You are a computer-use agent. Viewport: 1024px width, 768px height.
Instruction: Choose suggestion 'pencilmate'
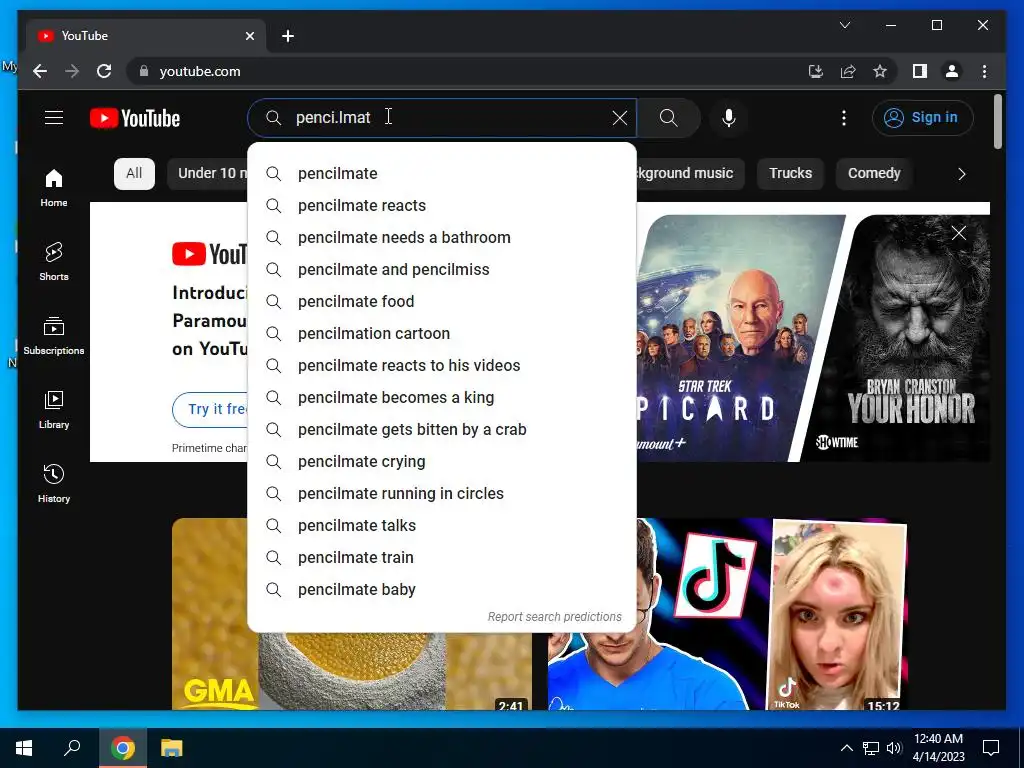click(x=442, y=173)
